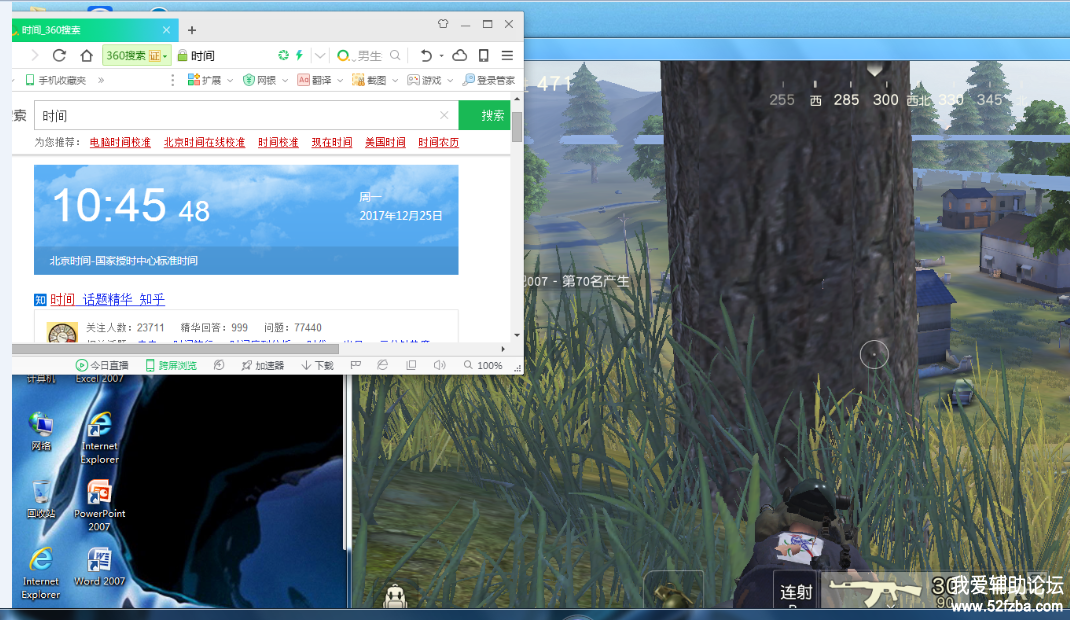This screenshot has height=620, width=1070.
Task: Expand the dropdown arrow next to 游戏
Action: click(x=450, y=80)
